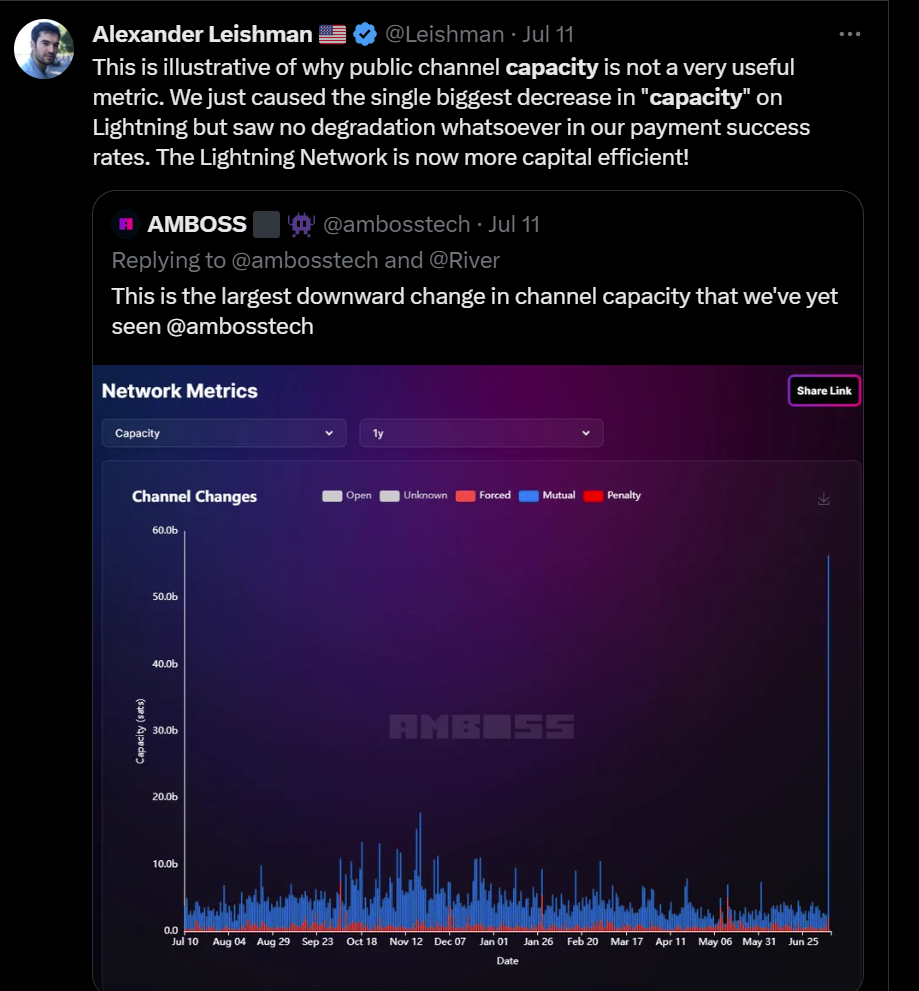The image size is (919, 991).
Task: Open the tweet's three-dot more menu
Action: 849,34
